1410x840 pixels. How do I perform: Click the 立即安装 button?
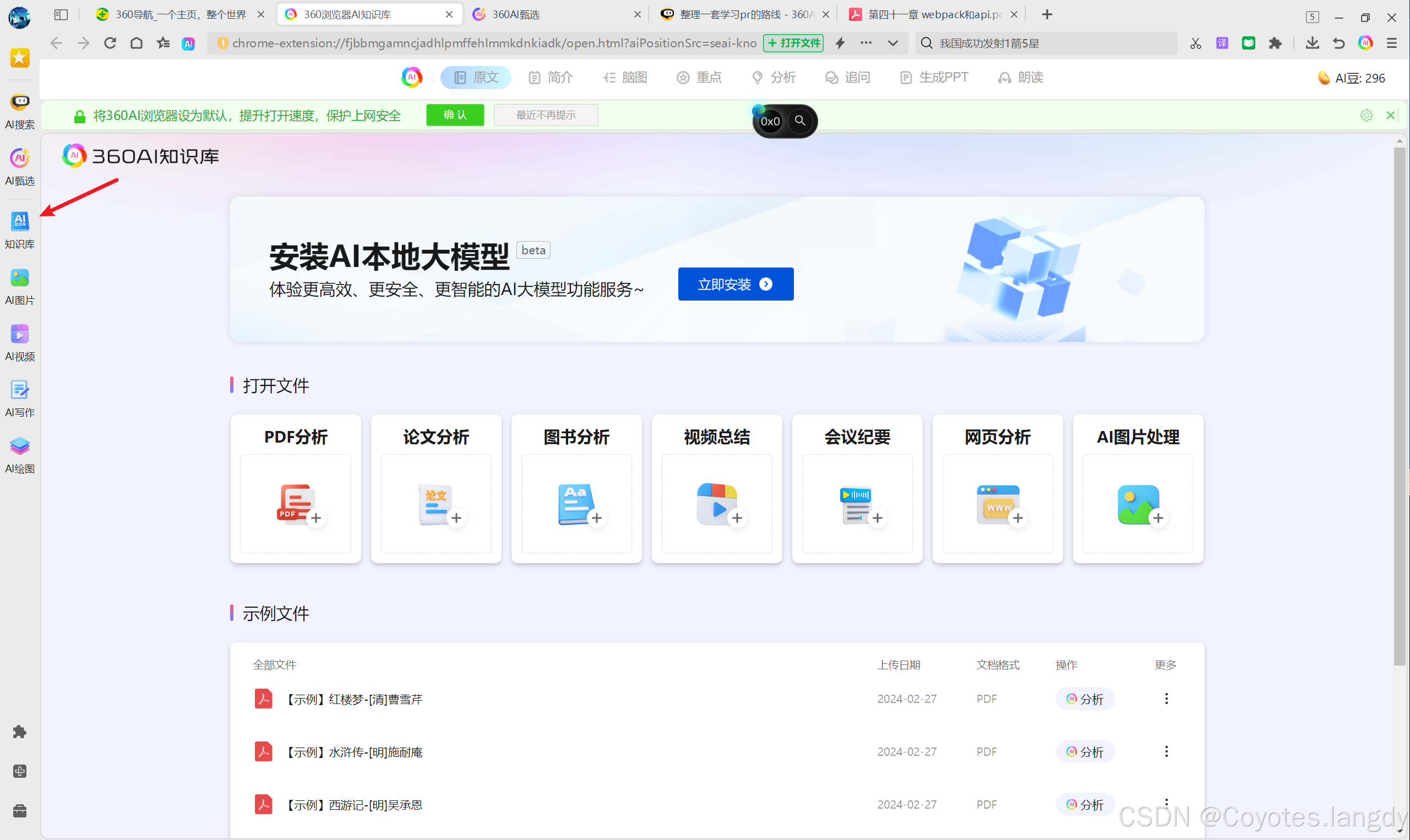[x=736, y=284]
